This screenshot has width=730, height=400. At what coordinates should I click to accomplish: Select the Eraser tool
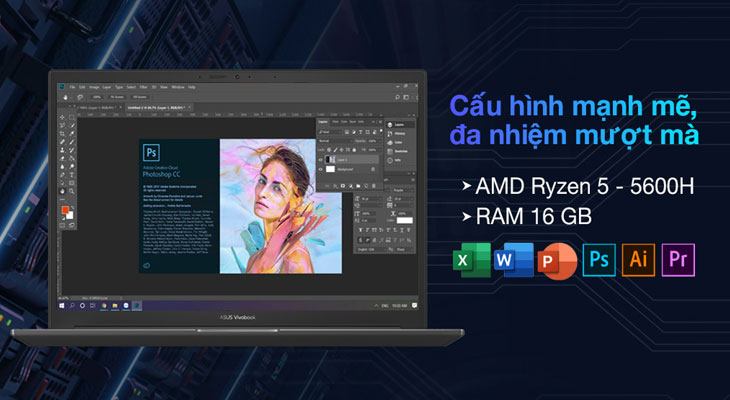point(62,158)
